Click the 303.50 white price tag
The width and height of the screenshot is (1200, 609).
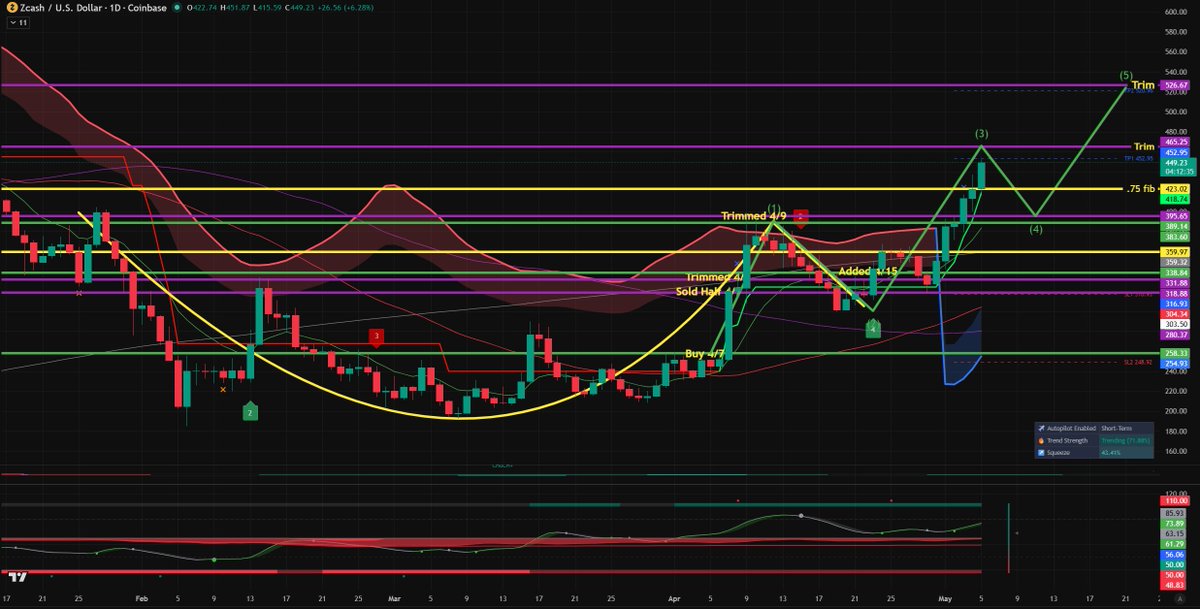tap(1175, 325)
